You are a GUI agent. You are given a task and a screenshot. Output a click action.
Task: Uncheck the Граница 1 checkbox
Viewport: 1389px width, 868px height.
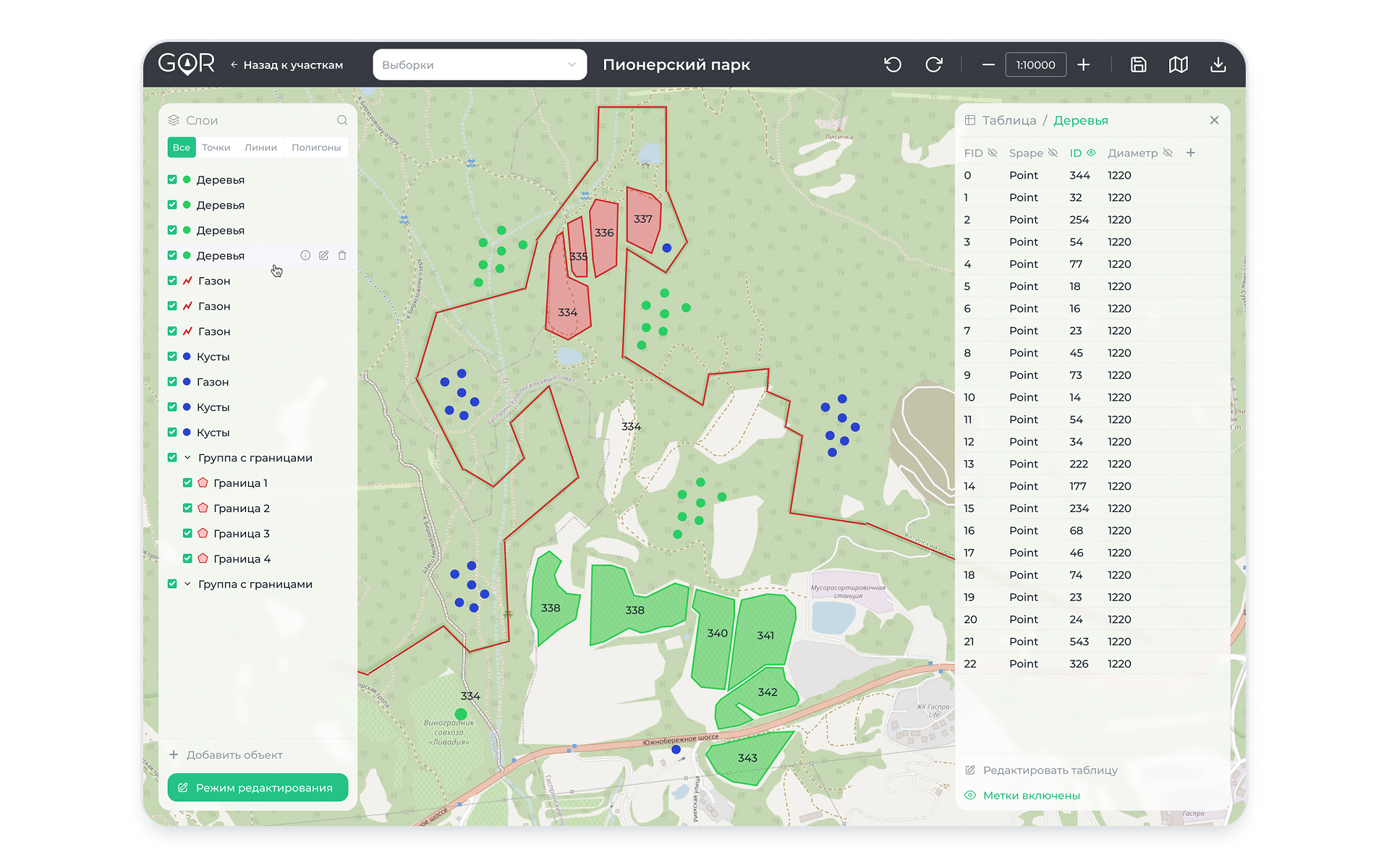coord(187,482)
